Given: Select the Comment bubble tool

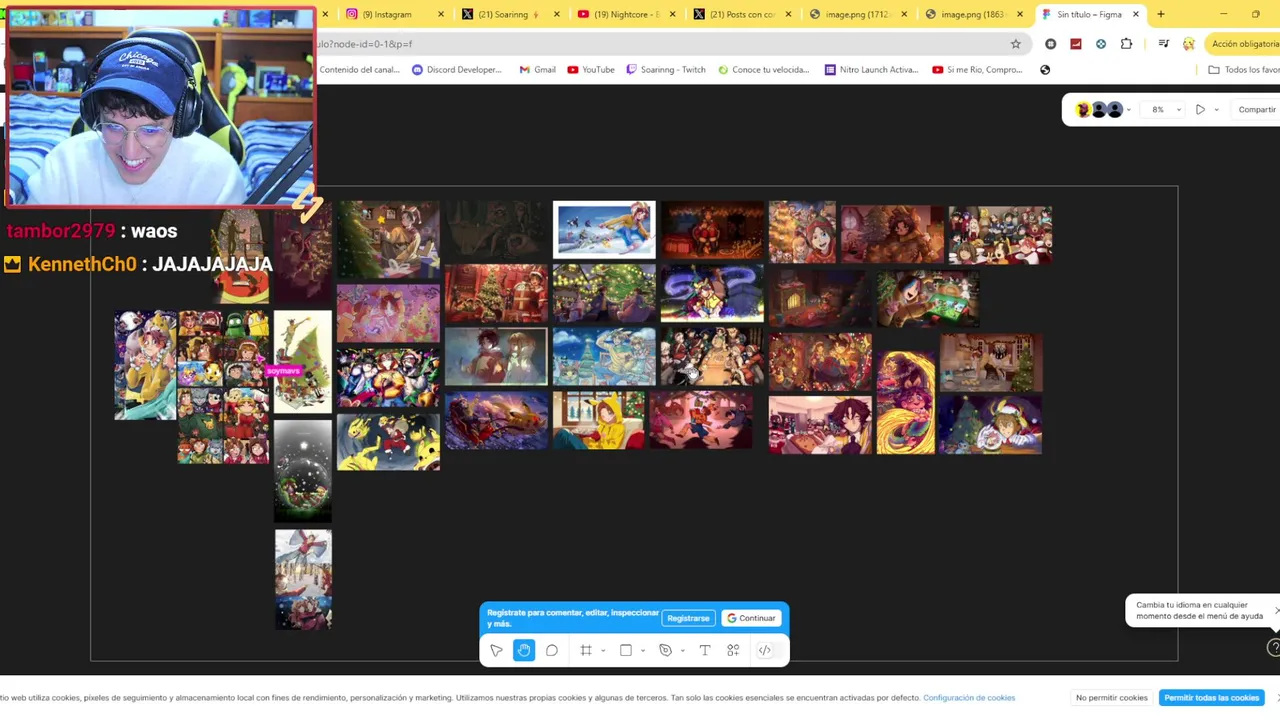Looking at the screenshot, I should click(552, 650).
